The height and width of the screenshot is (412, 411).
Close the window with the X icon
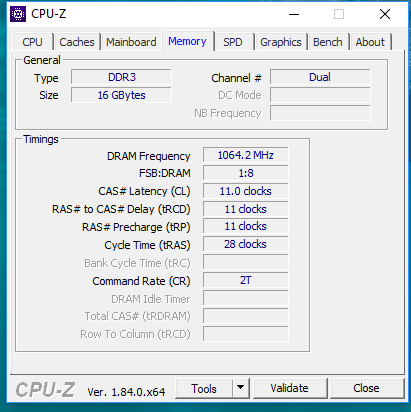click(x=385, y=14)
